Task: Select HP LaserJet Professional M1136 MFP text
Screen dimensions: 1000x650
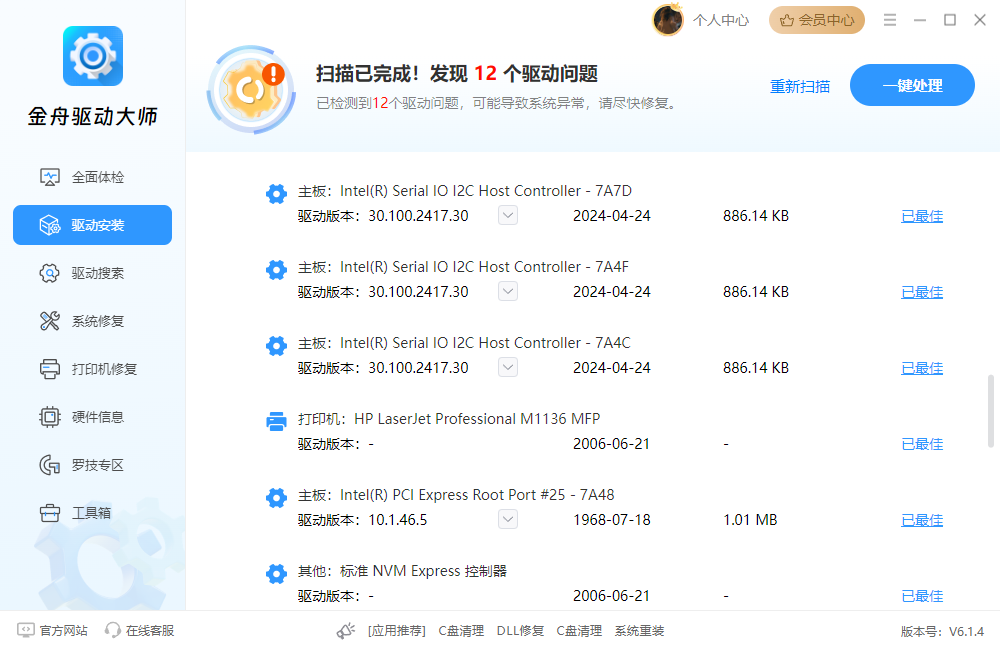Action: 477,418
